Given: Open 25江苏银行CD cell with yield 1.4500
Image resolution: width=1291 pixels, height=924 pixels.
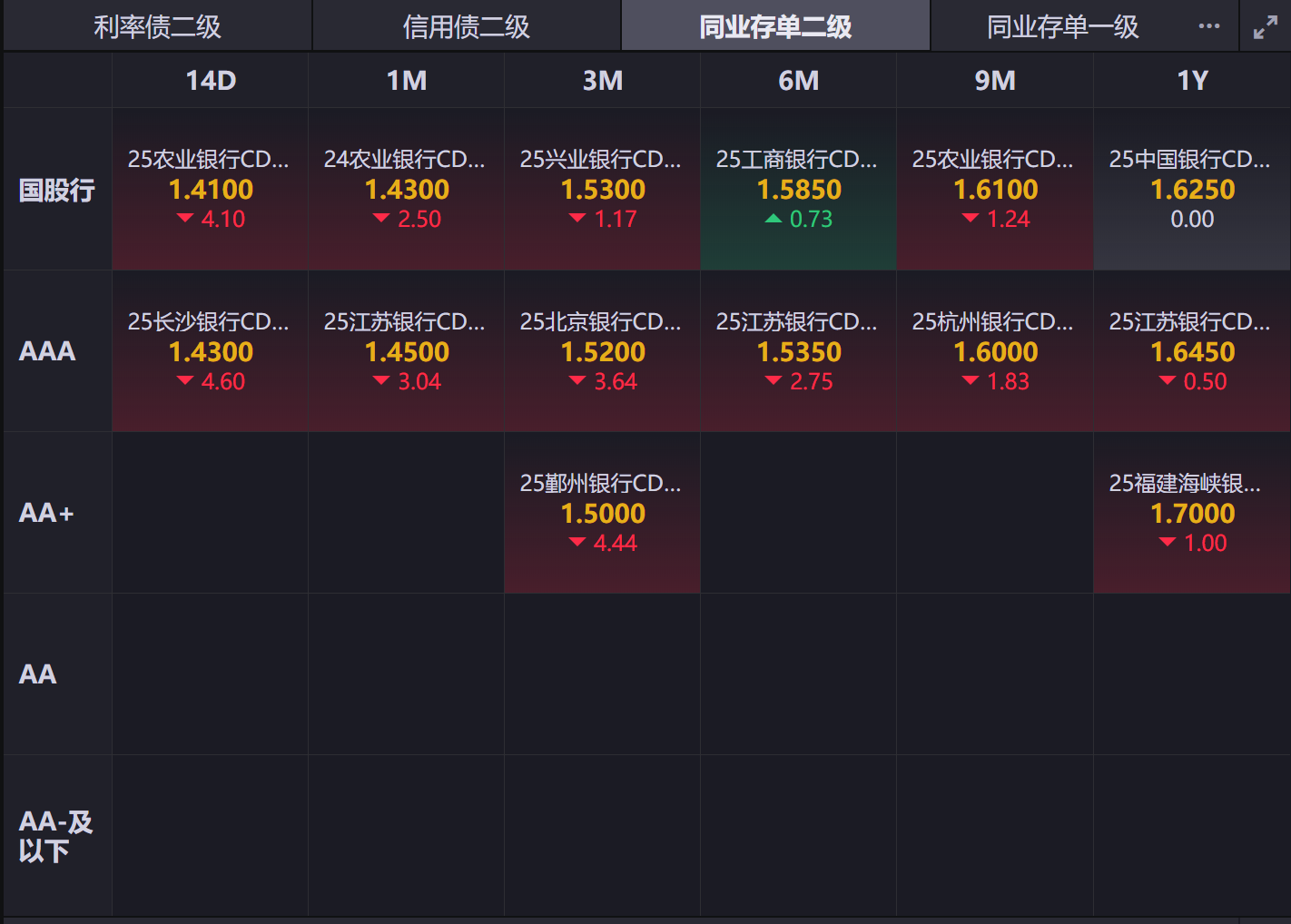Looking at the screenshot, I should coord(407,351).
